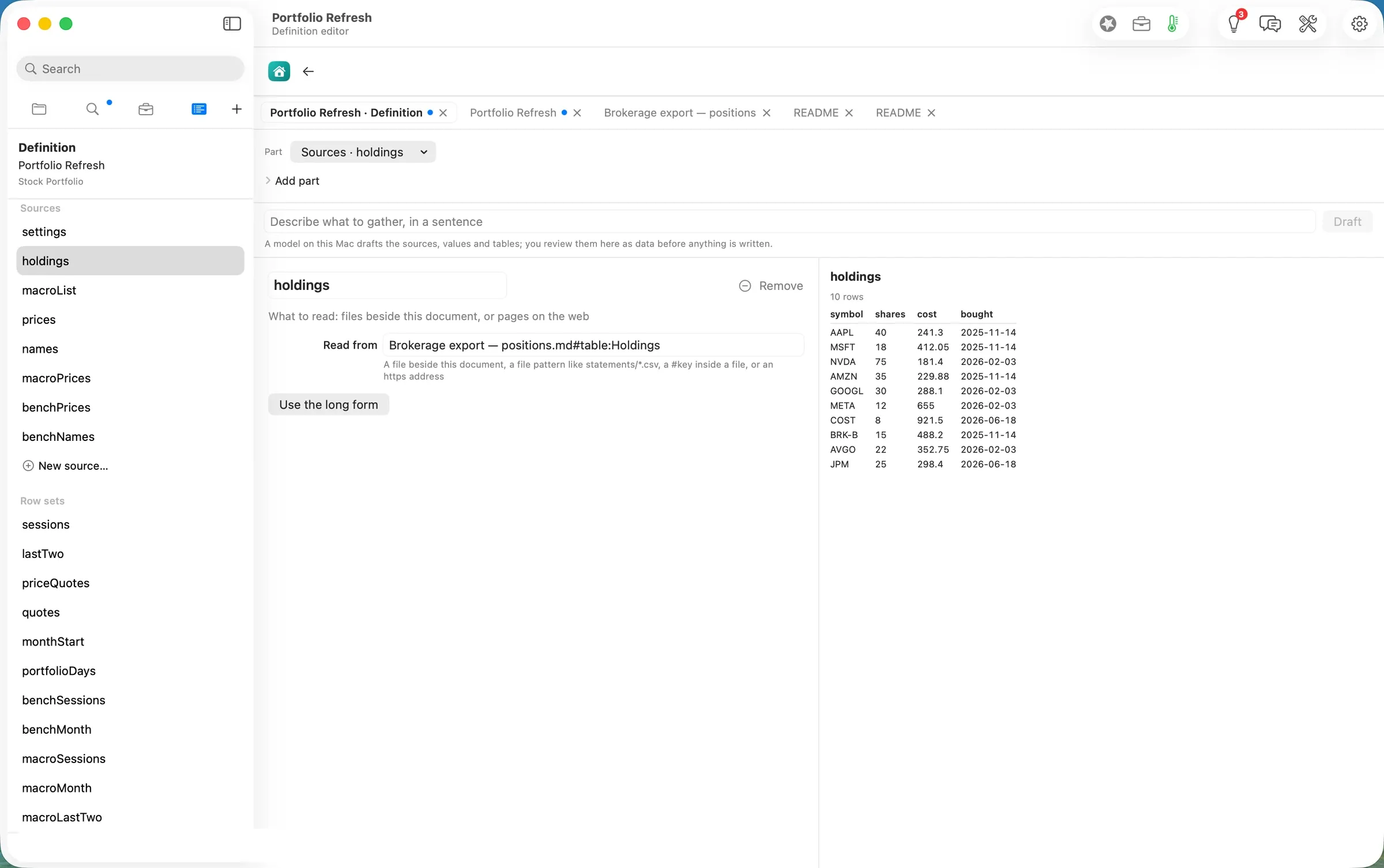Viewport: 1384px width, 868px height.
Task: Click the star badge icon in title bar
Action: [x=1108, y=24]
